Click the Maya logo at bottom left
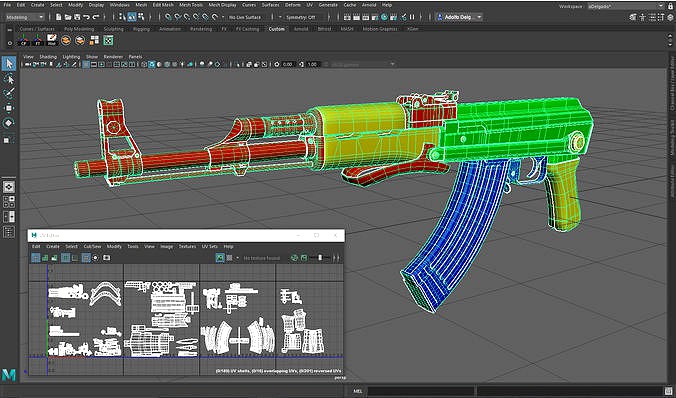 tap(9, 375)
